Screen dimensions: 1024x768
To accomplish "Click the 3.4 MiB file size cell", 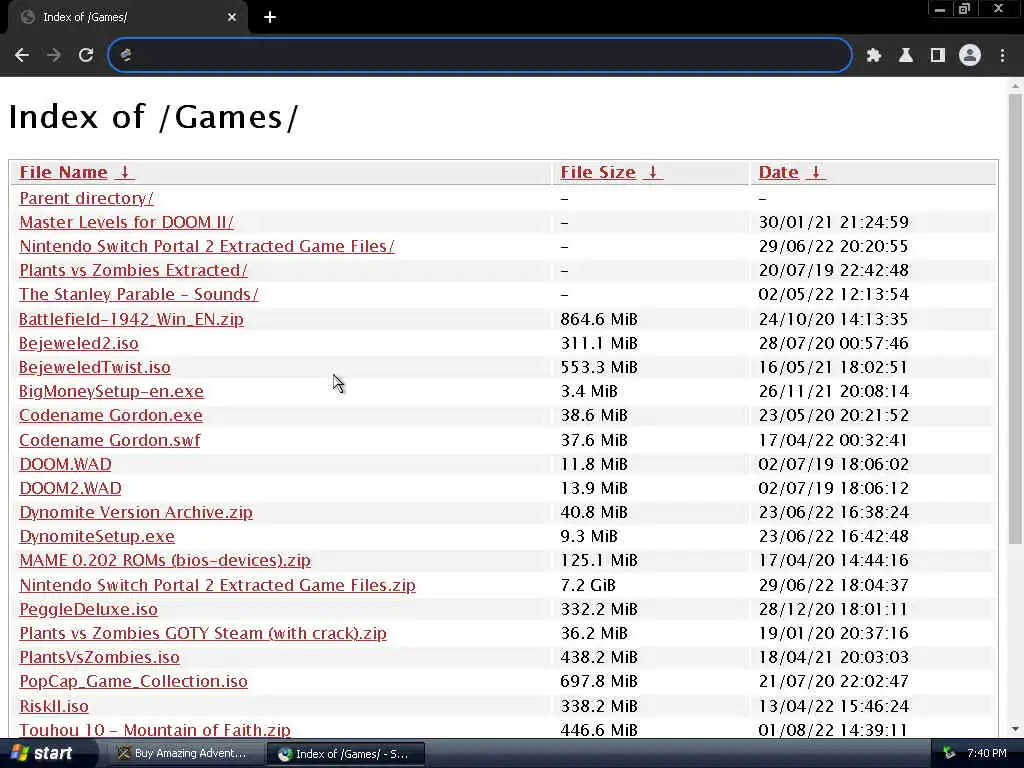I will point(589,392).
